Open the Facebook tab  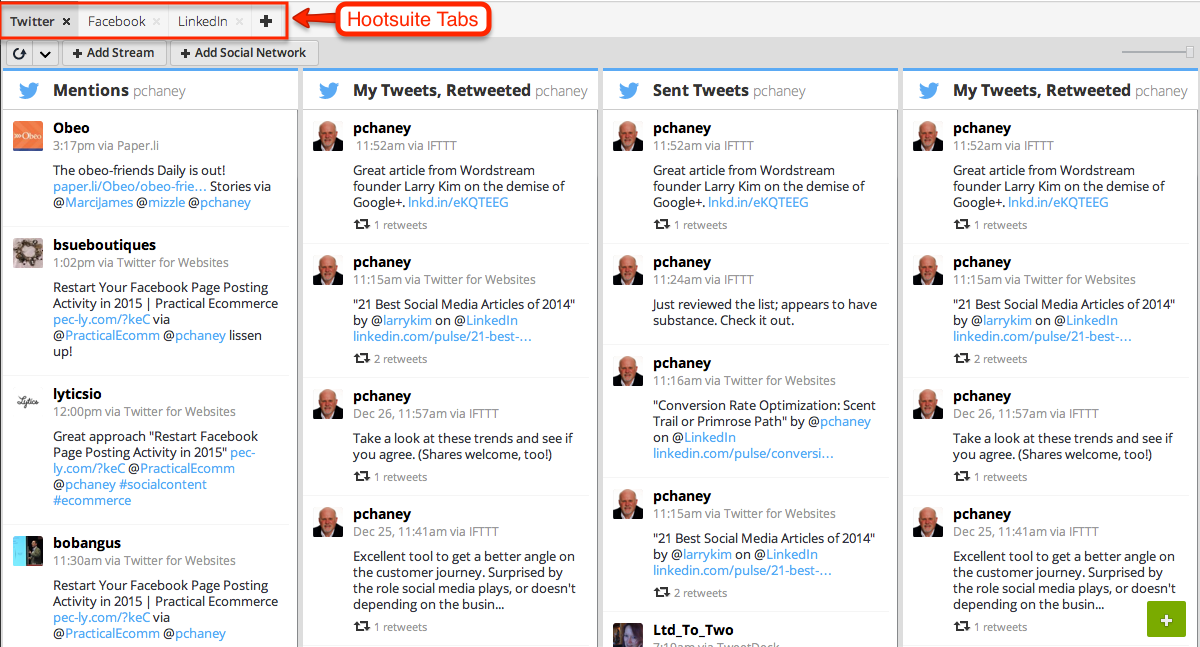tap(117, 21)
